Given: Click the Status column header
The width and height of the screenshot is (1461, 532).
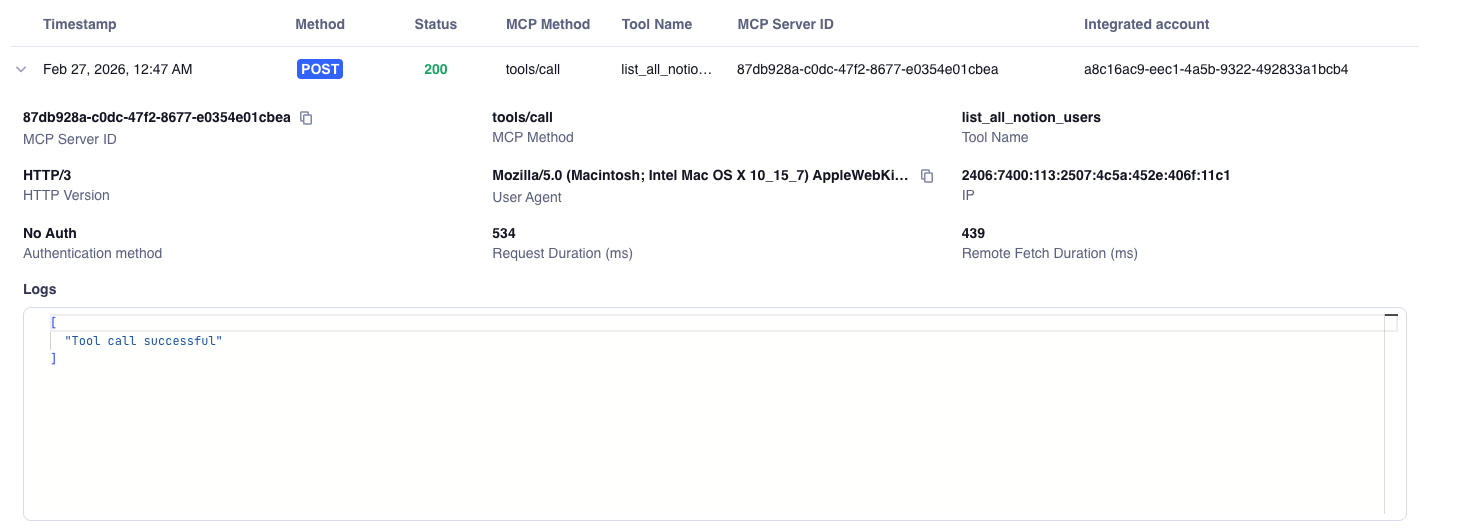Looking at the screenshot, I should click(x=435, y=24).
